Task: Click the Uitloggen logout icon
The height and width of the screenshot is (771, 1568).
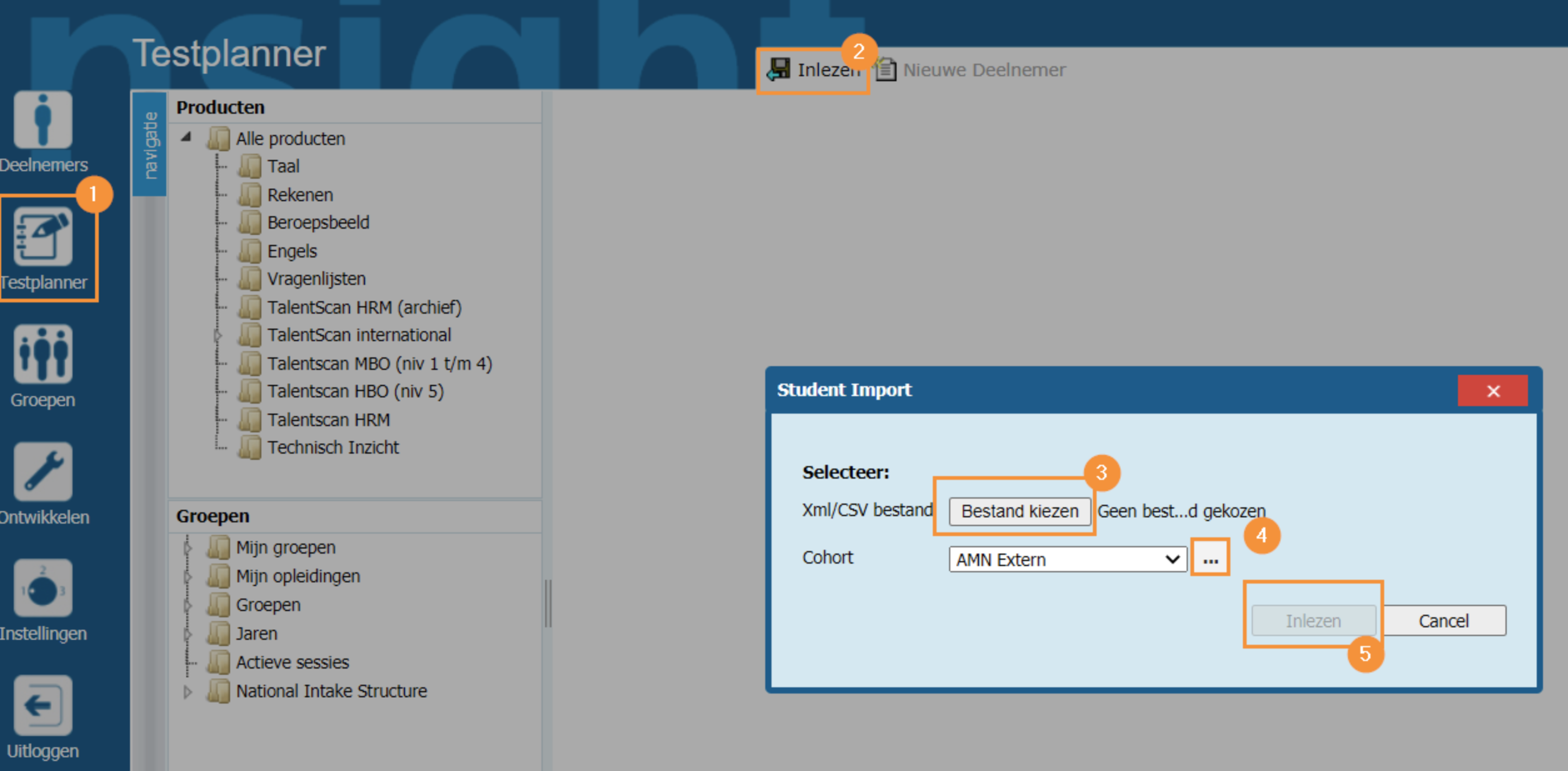Action: tap(43, 706)
